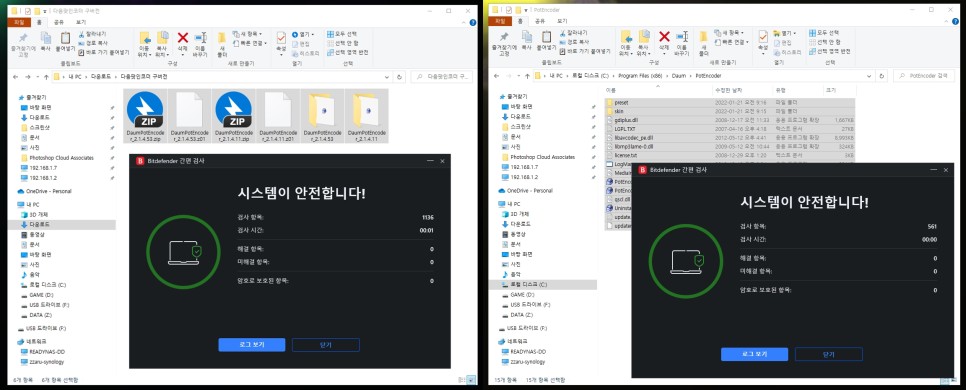Screen dimensions: 966x390
Task: Select DaumPotEncoder_2.1.4.11.zip file thumbnail
Action: point(233,116)
